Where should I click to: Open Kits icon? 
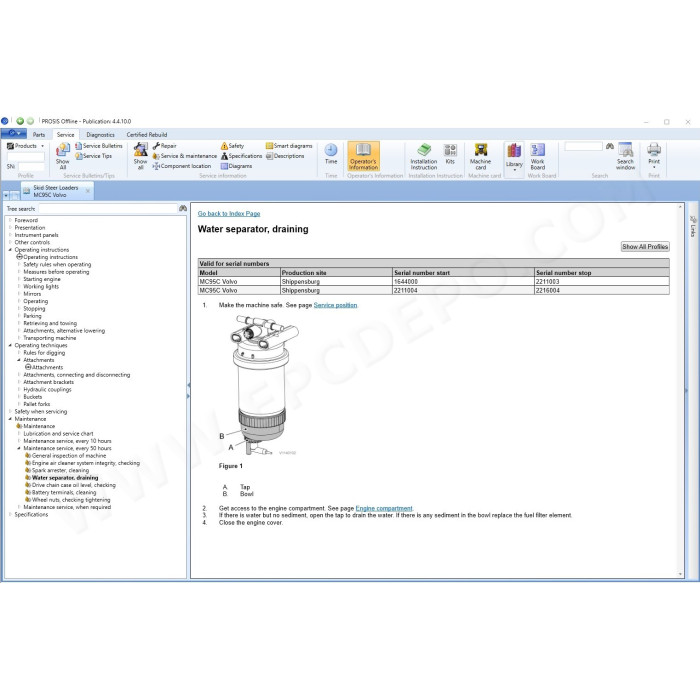click(450, 154)
